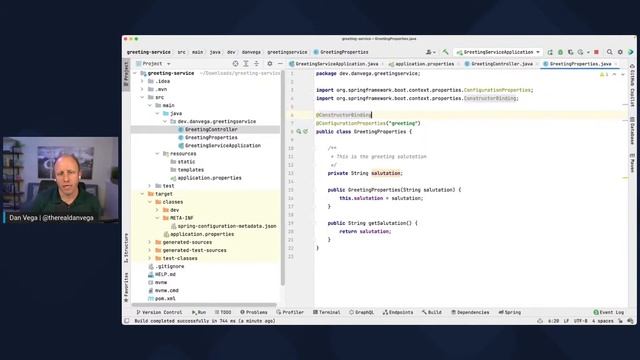Collapse All icon in Project panel header
640x360 pixels.
tap(256, 64)
